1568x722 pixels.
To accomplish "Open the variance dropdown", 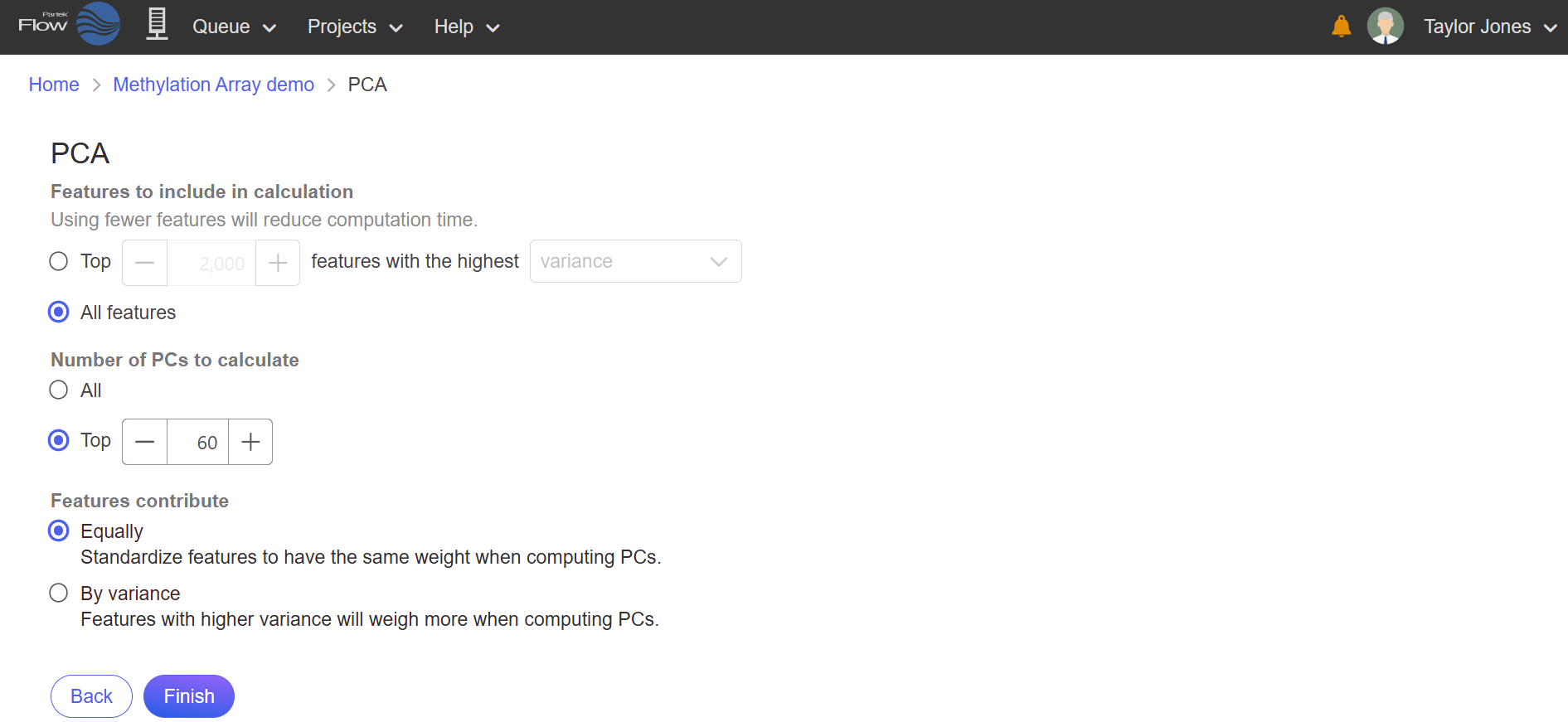I will click(635, 261).
